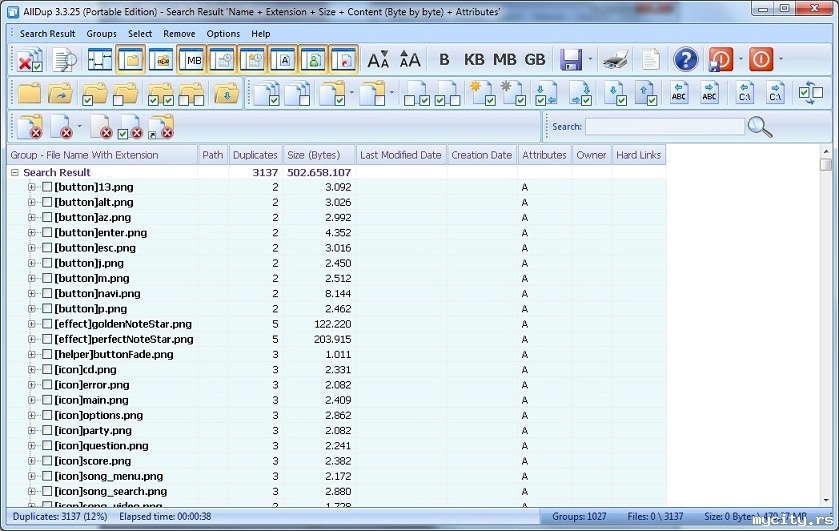This screenshot has height=531, width=839.
Task: Sort by Last Modified Date column header
Action: (x=401, y=155)
